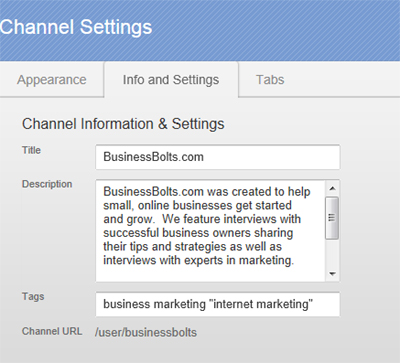The width and height of the screenshot is (400, 363).
Task: Click the /user/businessbolts channel URL
Action: (x=146, y=332)
